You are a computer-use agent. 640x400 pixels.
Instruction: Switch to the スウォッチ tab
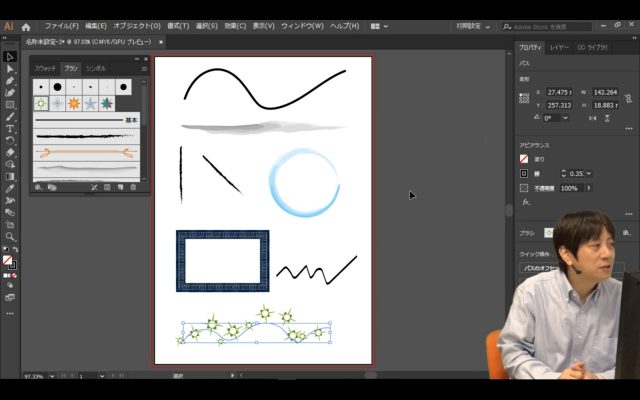45,69
